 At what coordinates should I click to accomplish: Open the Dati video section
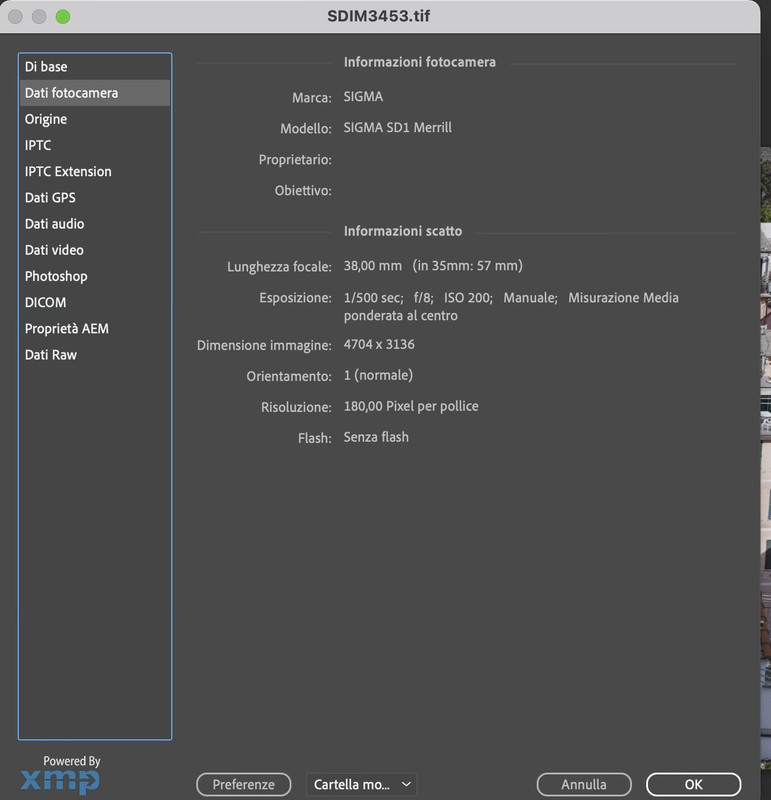tap(95, 250)
